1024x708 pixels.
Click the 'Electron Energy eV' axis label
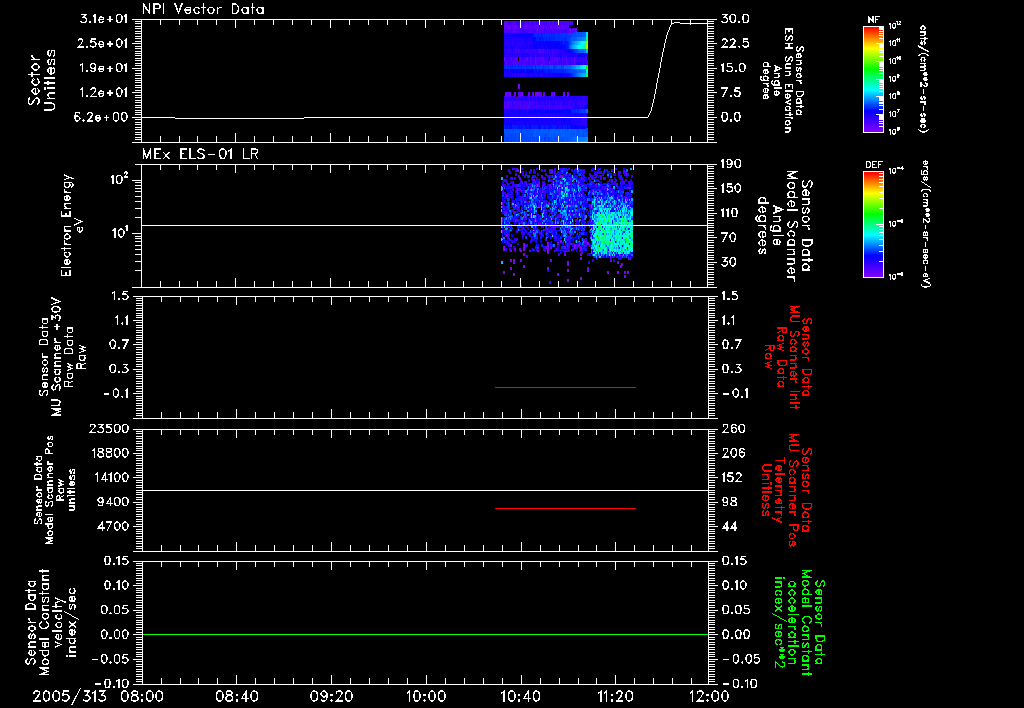[x=72, y=225]
